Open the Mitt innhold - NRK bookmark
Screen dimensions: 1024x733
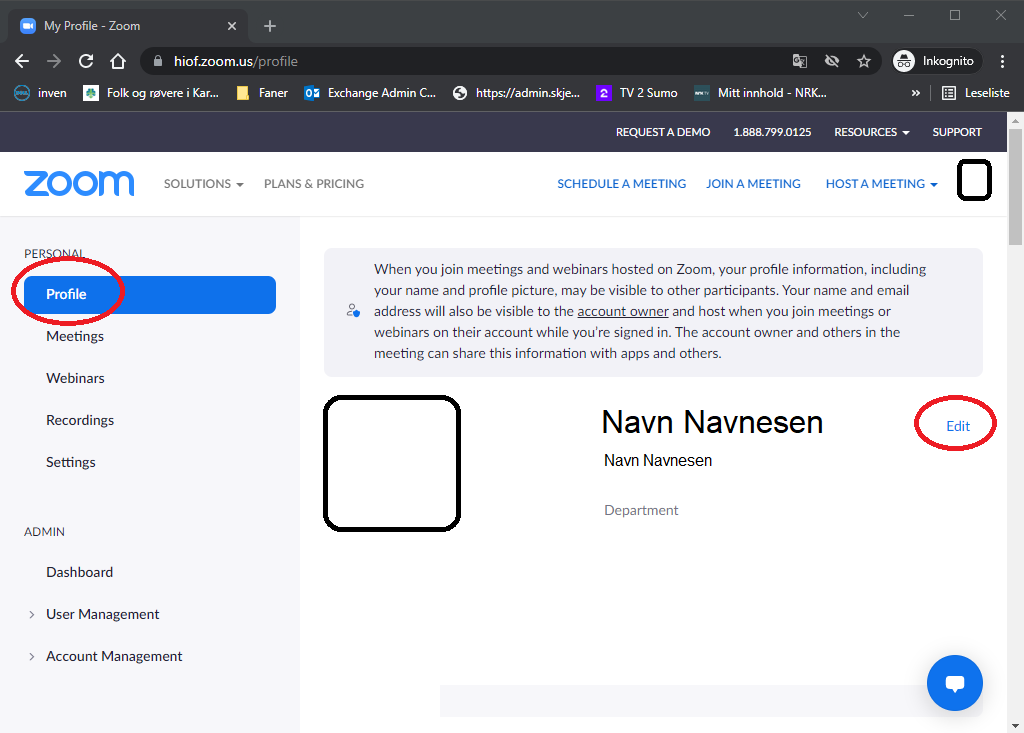[761, 93]
